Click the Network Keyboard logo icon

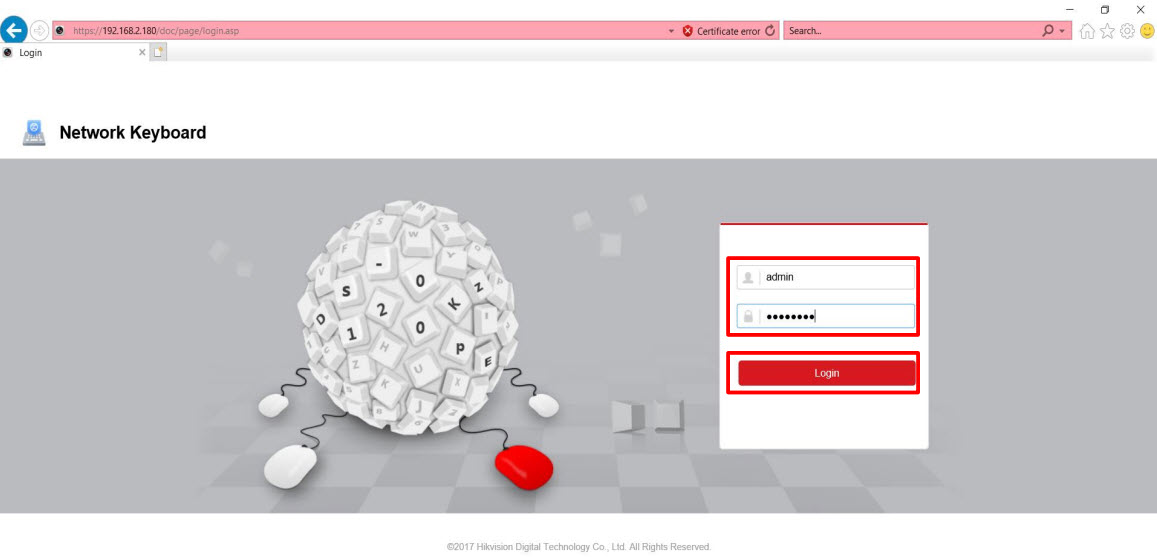[x=34, y=133]
